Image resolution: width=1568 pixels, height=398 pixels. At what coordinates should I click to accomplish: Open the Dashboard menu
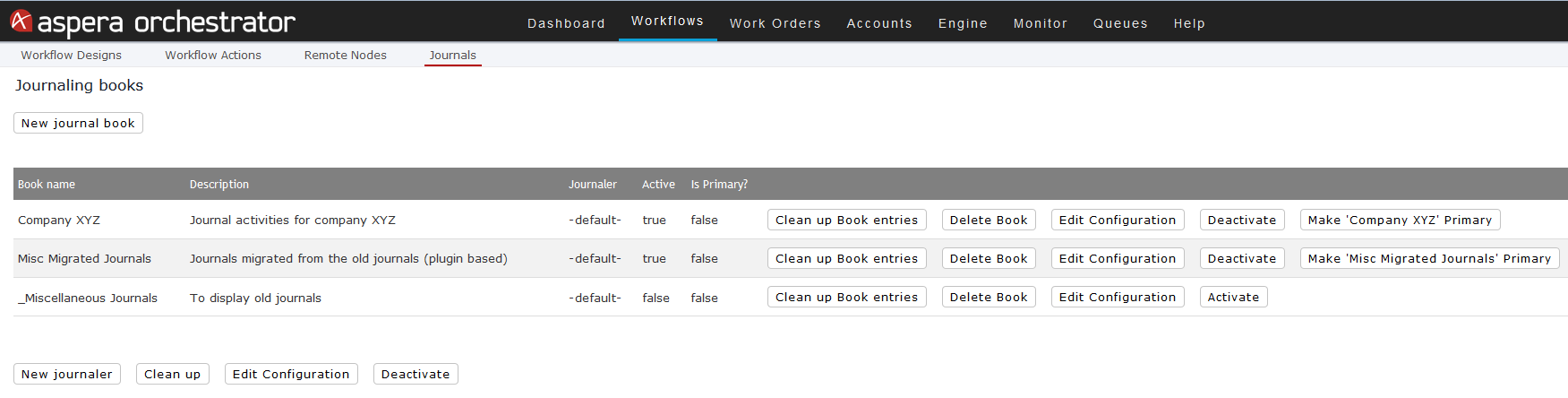566,23
